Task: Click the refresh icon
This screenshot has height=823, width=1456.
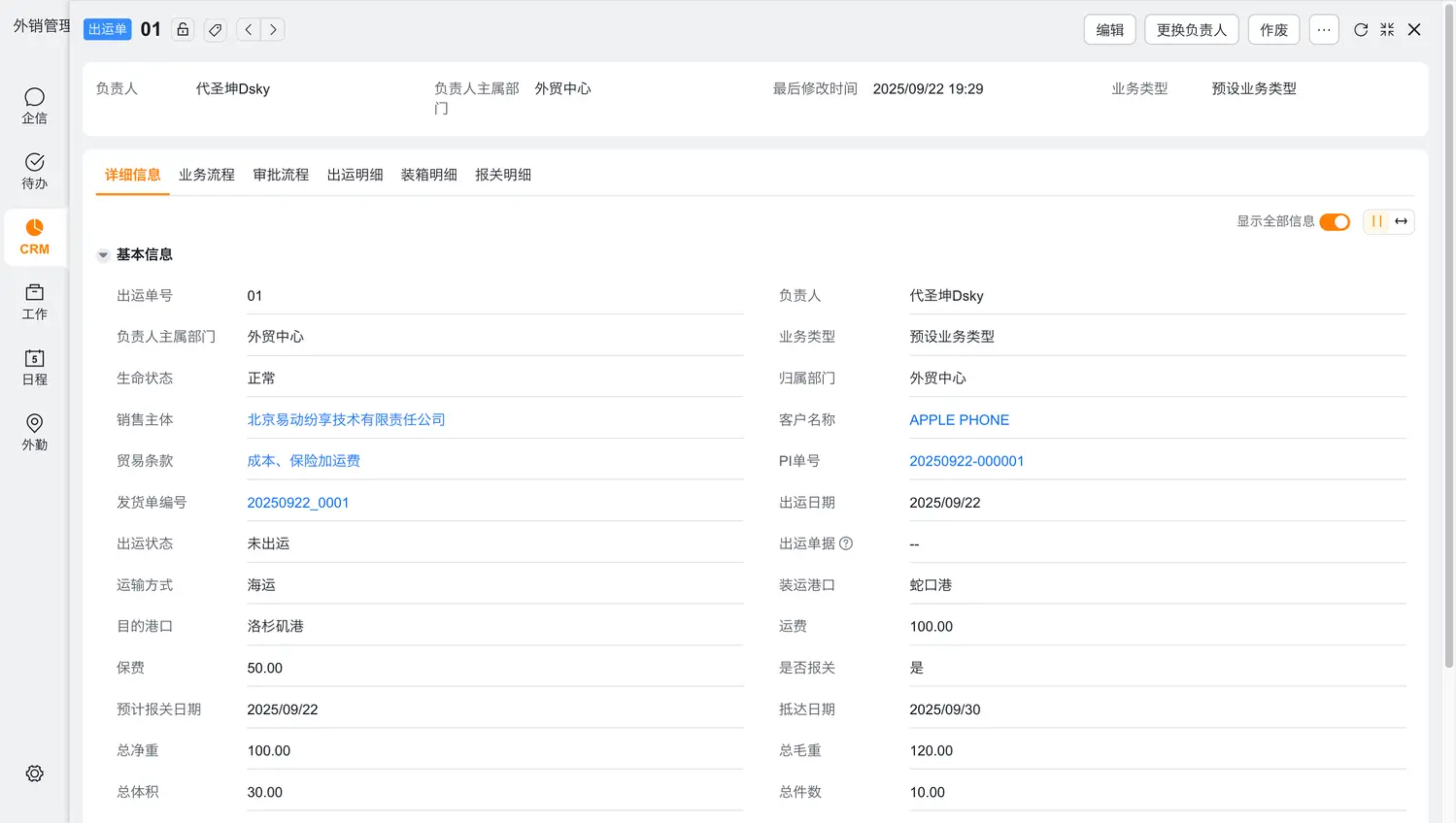Action: [1360, 29]
